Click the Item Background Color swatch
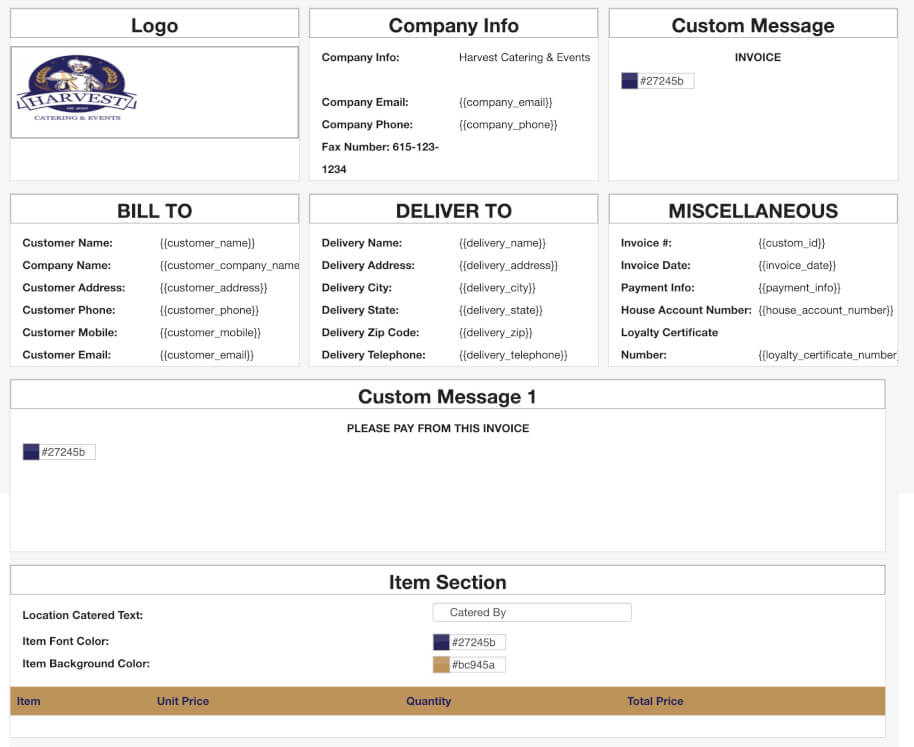The image size is (914, 747). (x=441, y=665)
